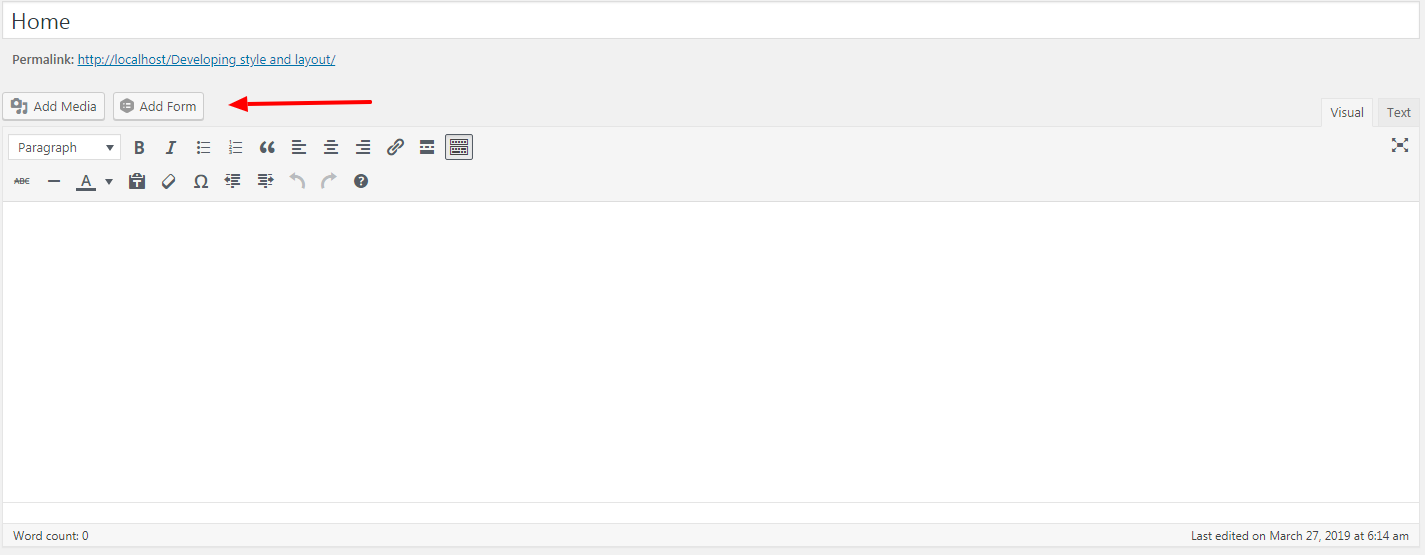Click the Add Media button

click(x=53, y=106)
